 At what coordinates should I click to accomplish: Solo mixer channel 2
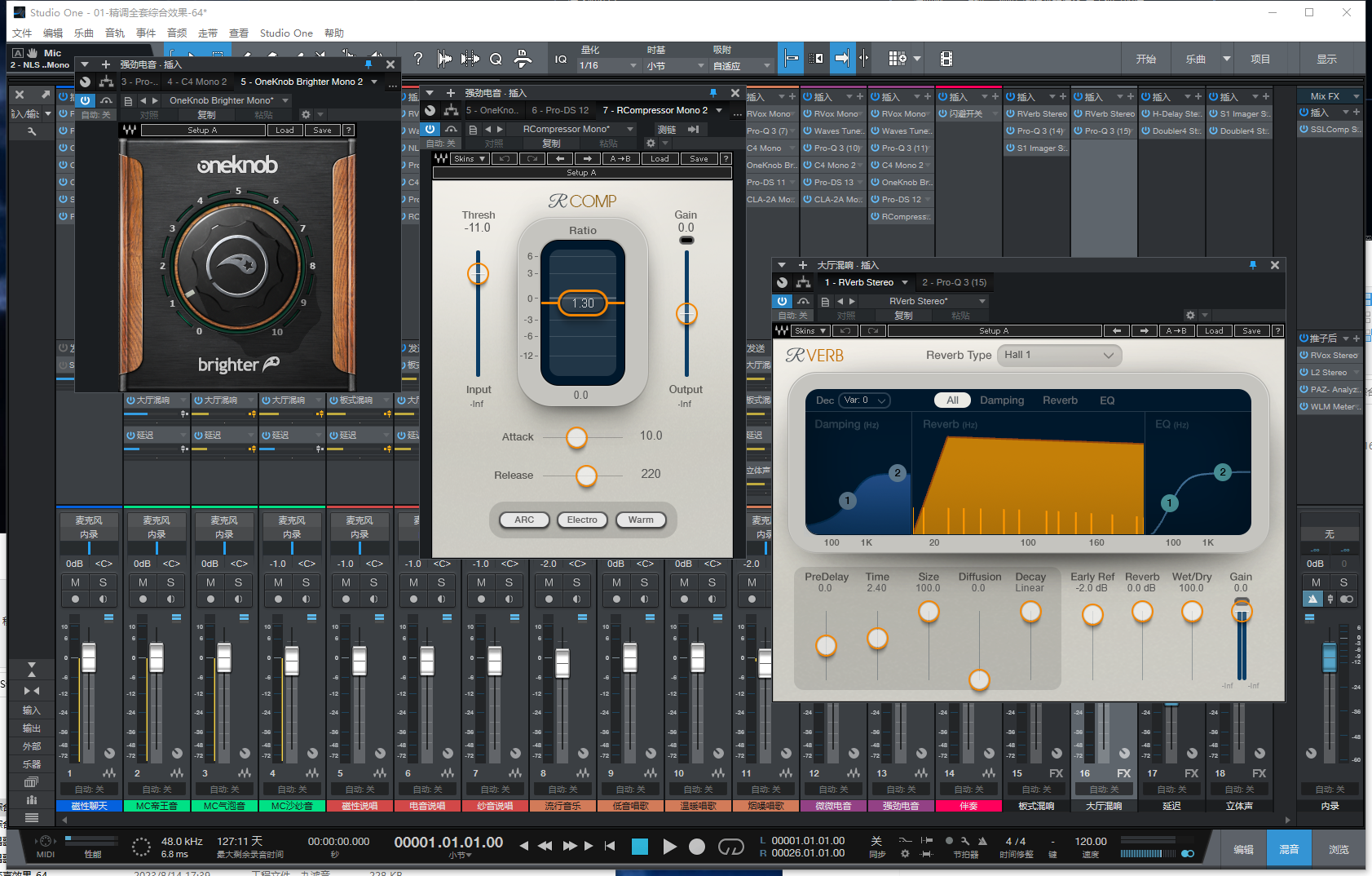pos(170,582)
